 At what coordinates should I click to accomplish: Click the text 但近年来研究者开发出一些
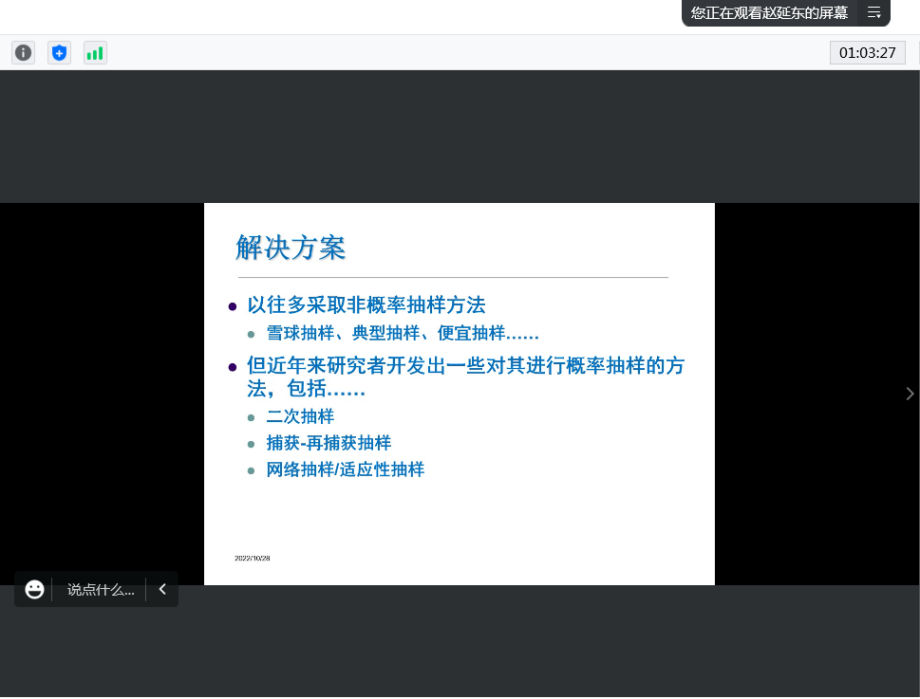466,365
